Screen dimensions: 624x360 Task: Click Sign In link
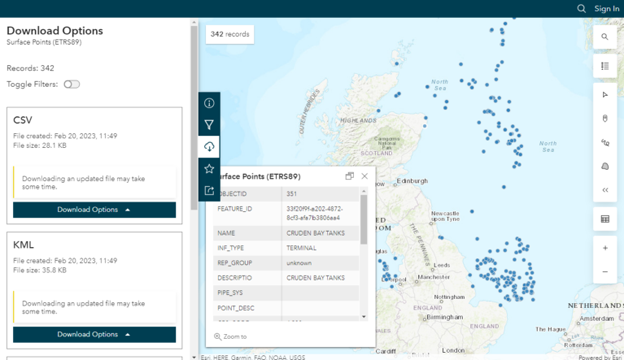[x=606, y=9]
